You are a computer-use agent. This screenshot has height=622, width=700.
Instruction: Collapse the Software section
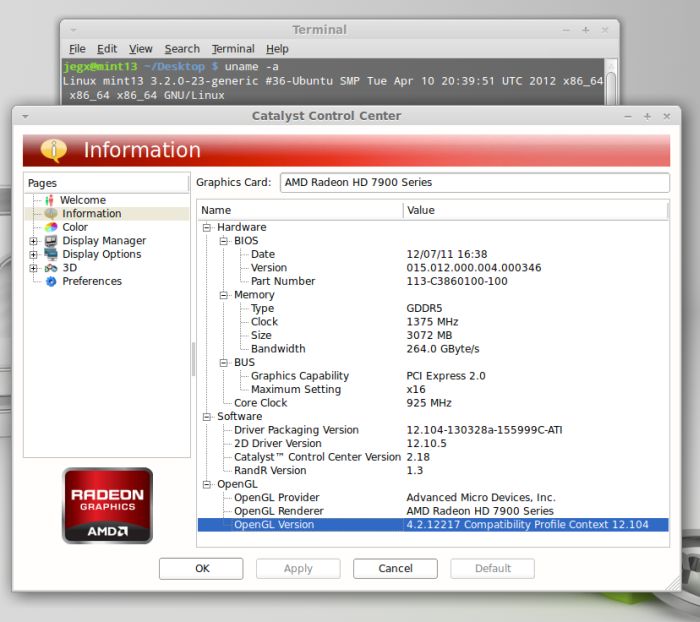click(x=207, y=417)
